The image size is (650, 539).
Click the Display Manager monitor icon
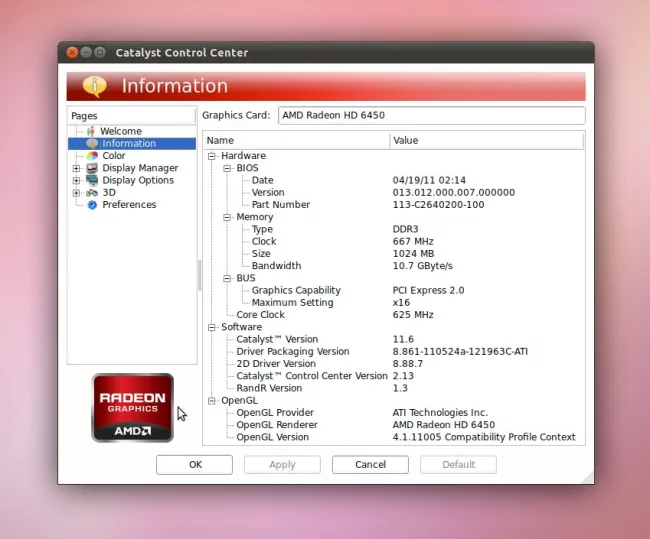pyautogui.click(x=92, y=168)
